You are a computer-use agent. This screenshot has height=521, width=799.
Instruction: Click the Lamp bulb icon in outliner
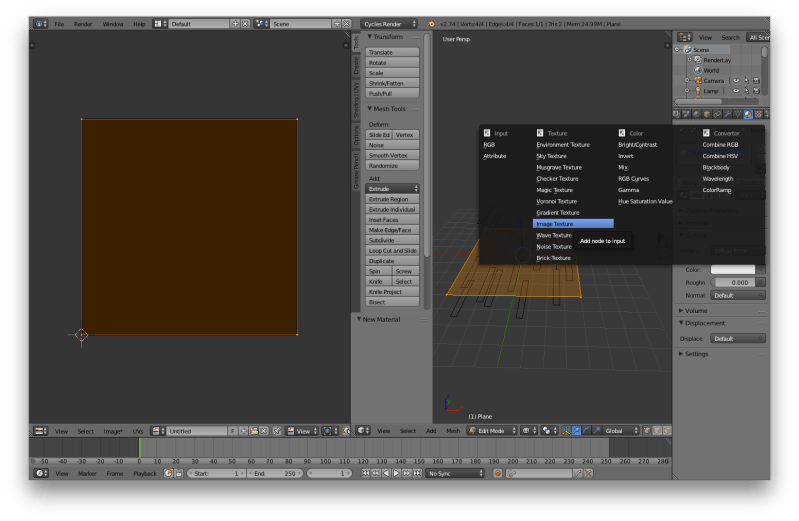[x=698, y=91]
